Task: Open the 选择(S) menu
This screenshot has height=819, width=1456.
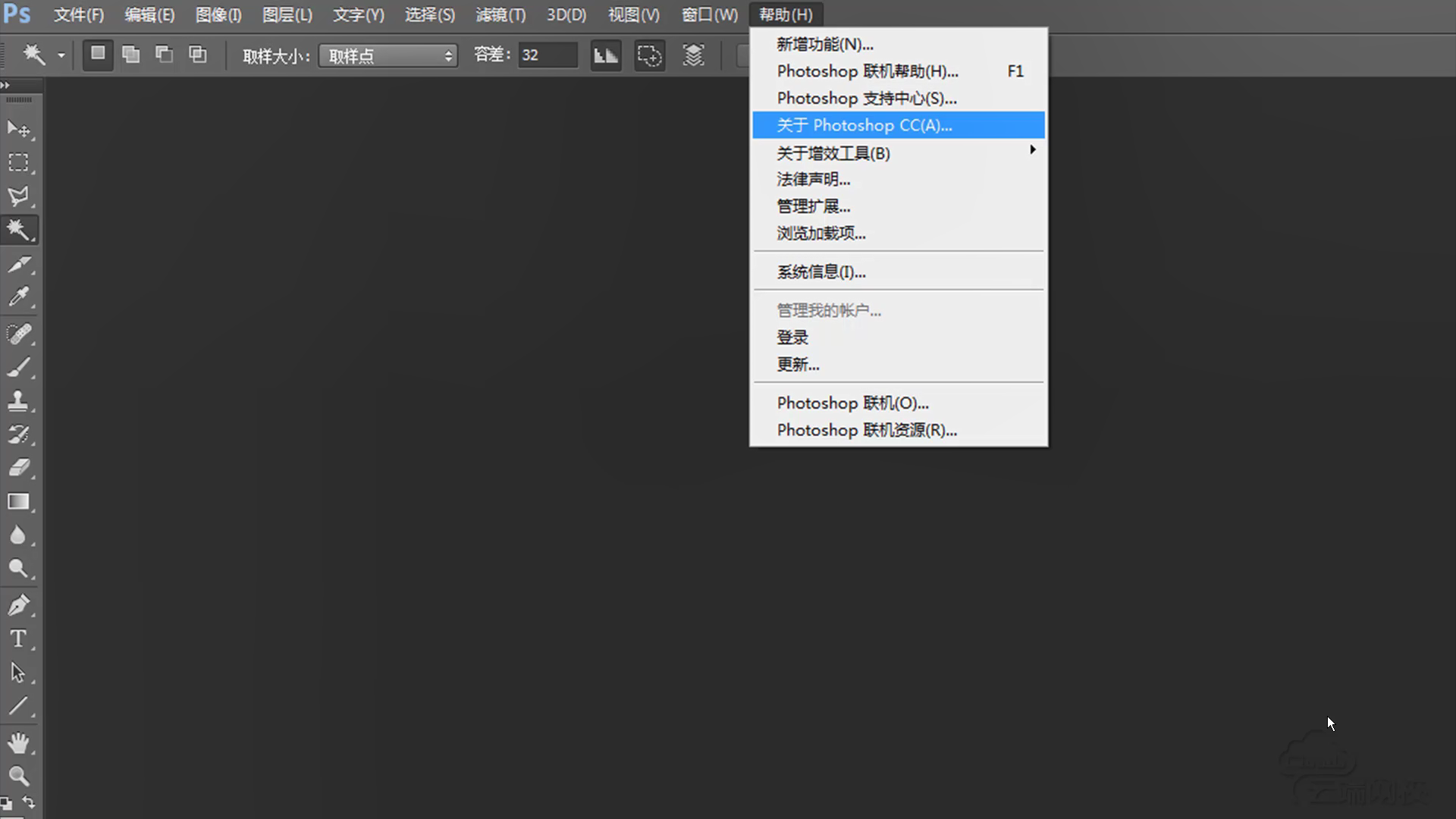Action: click(x=430, y=14)
